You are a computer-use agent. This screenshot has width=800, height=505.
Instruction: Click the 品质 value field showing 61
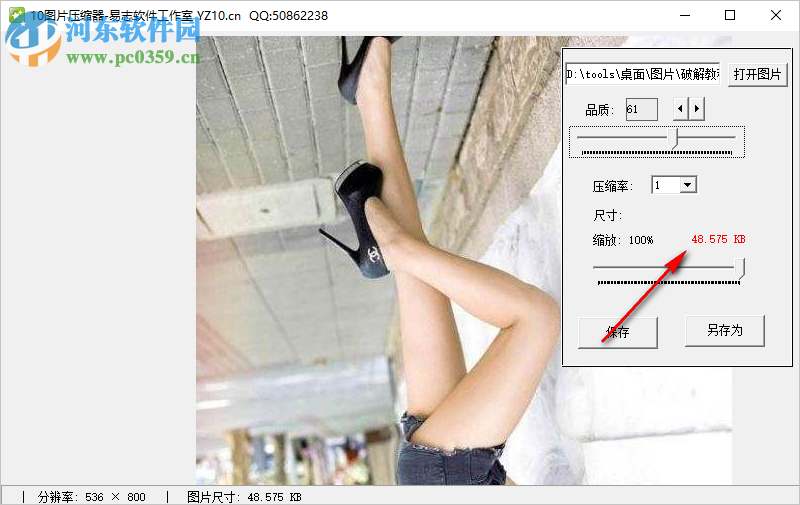pos(641,109)
